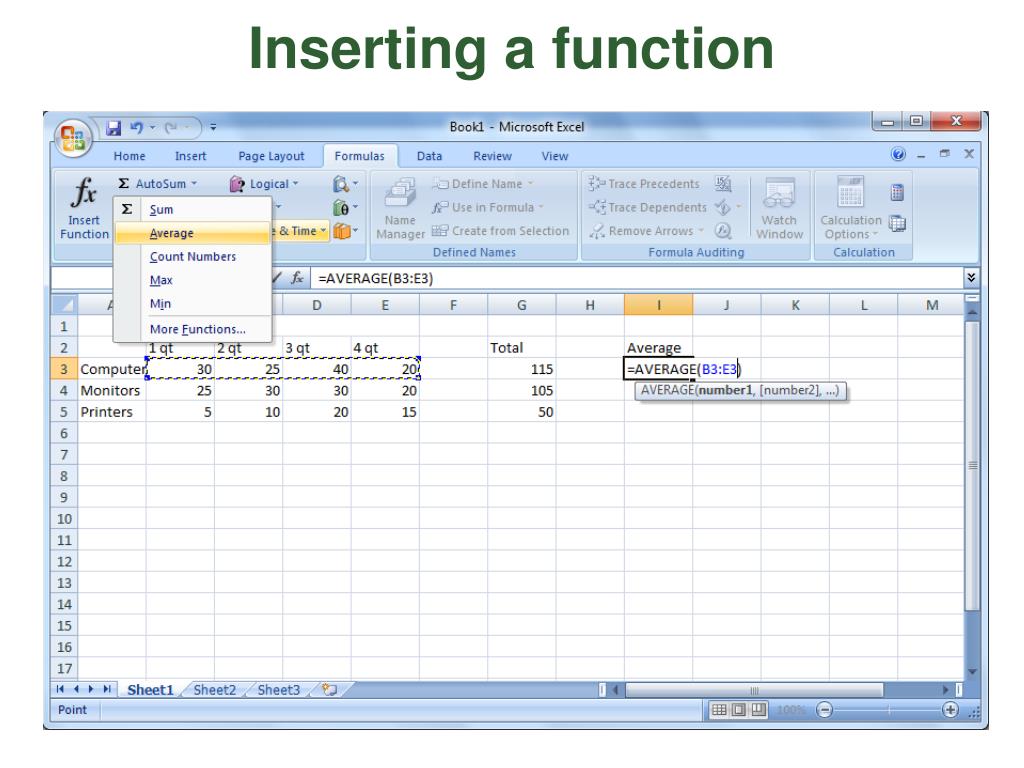Click the Insert Function fx button
1024x768 pixels.
coord(85,208)
